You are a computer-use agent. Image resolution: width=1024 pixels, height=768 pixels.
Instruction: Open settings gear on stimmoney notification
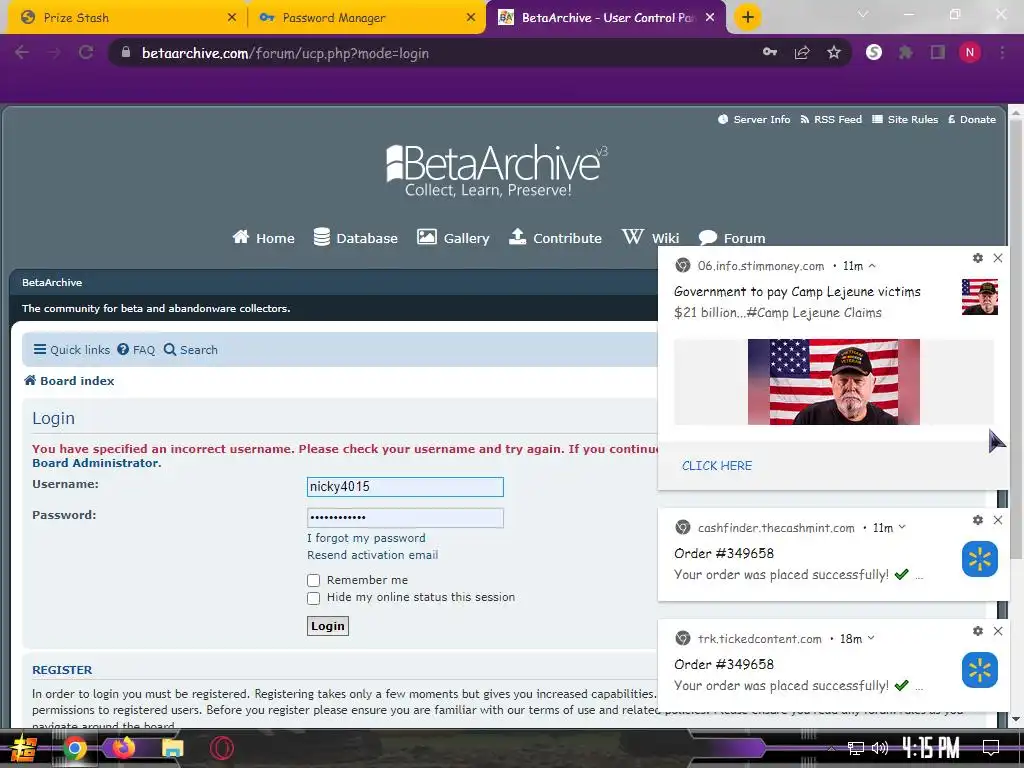coord(978,258)
